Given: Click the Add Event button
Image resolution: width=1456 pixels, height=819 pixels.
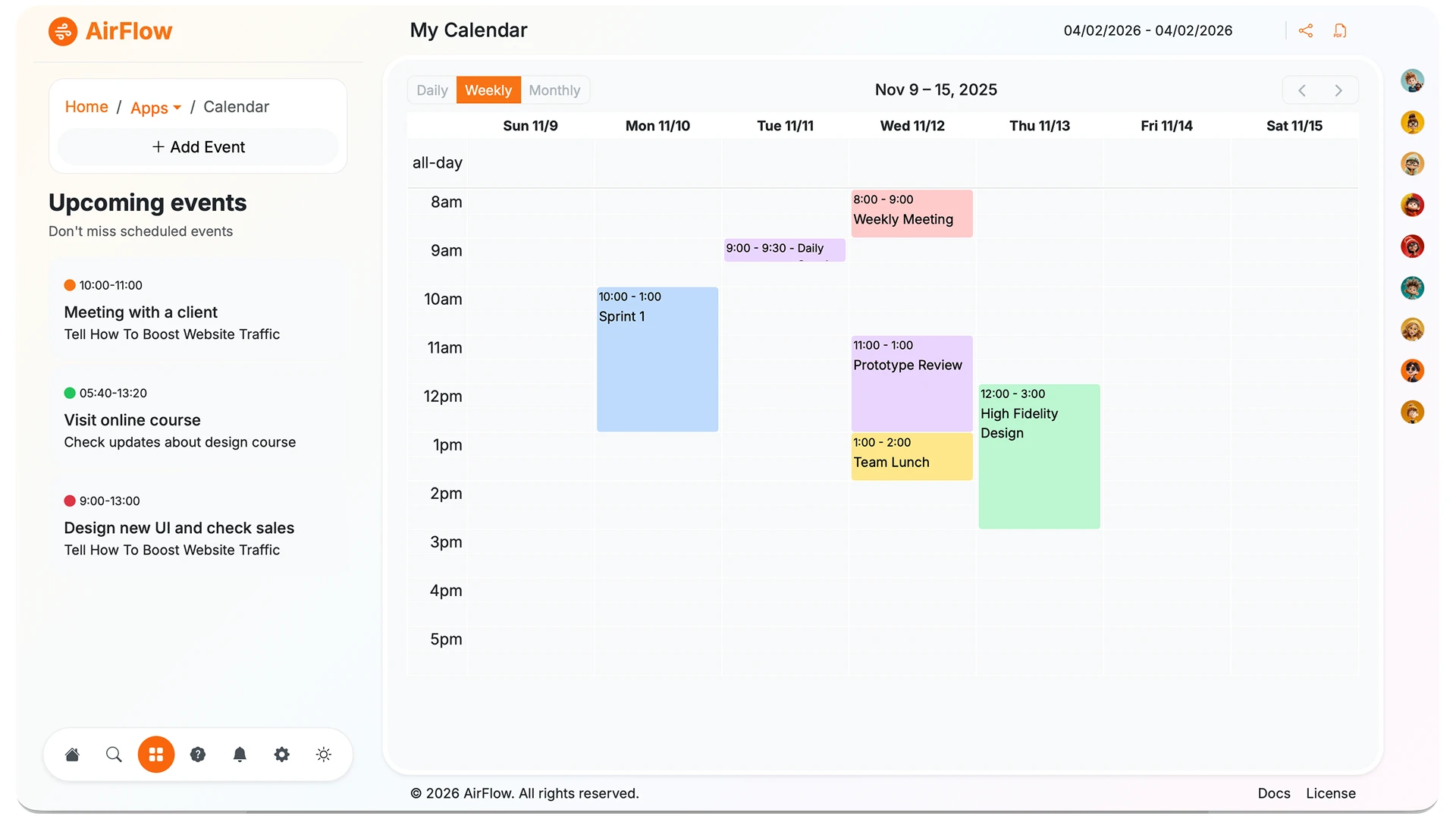Looking at the screenshot, I should pos(198,147).
